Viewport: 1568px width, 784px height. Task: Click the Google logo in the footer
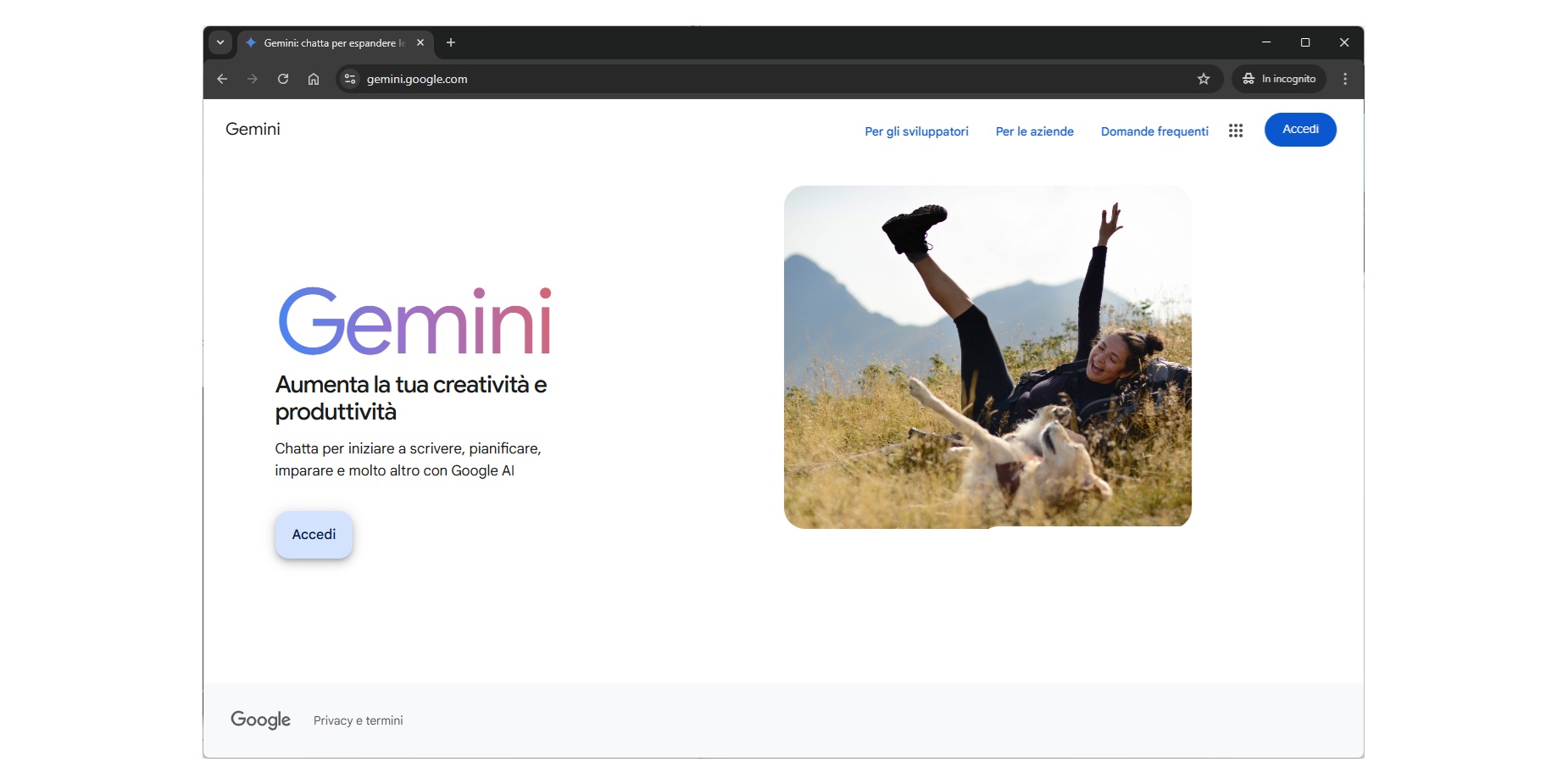[x=260, y=720]
